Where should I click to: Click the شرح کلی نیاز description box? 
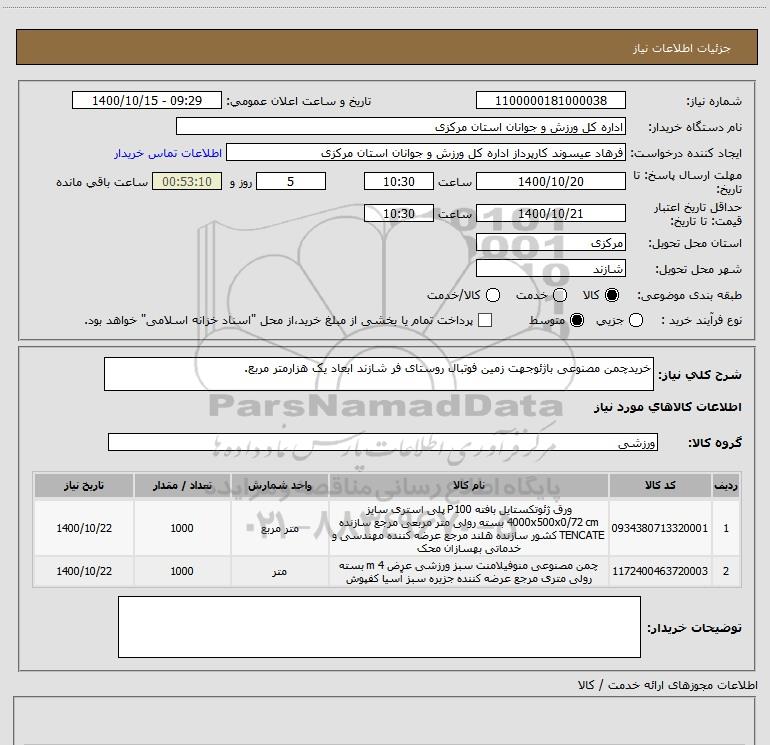379,374
